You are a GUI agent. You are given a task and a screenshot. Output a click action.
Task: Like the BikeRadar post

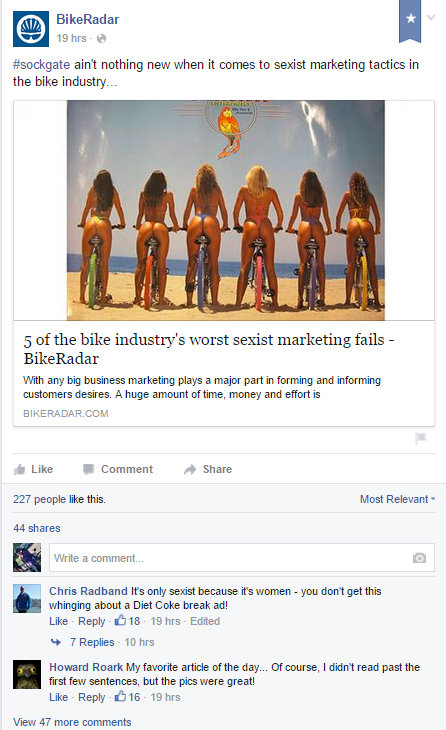[x=34, y=469]
